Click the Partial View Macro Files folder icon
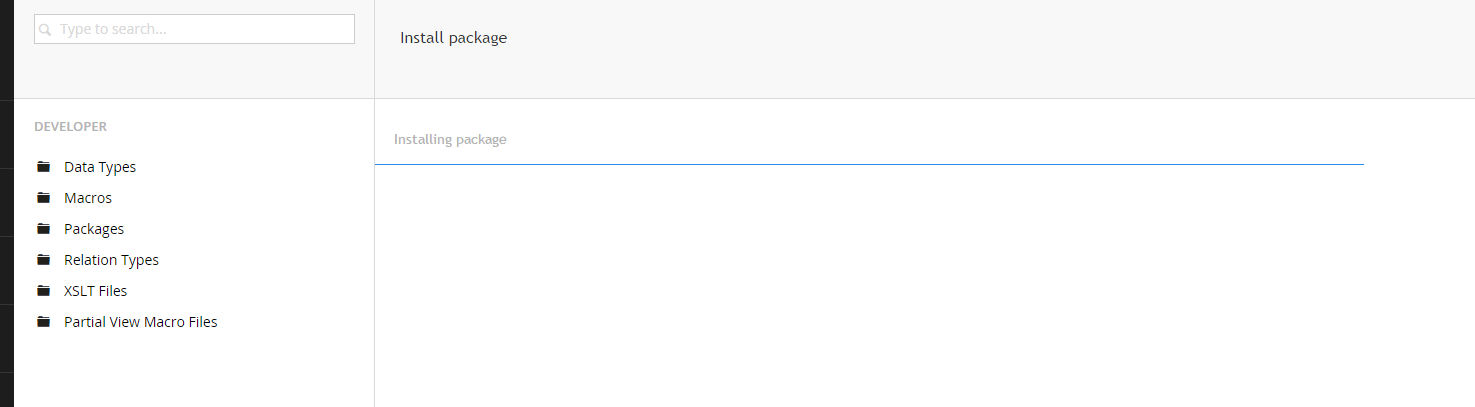This screenshot has width=1475, height=407. (x=43, y=322)
